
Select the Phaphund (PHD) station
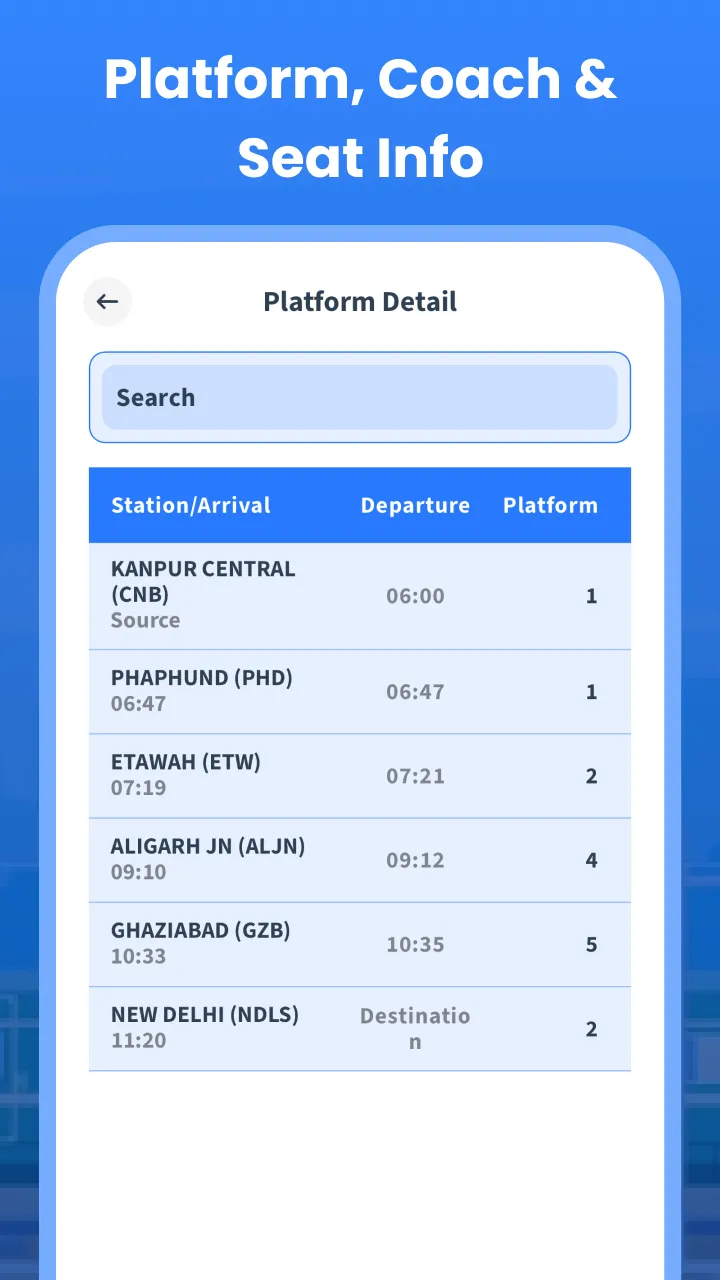[202, 678]
